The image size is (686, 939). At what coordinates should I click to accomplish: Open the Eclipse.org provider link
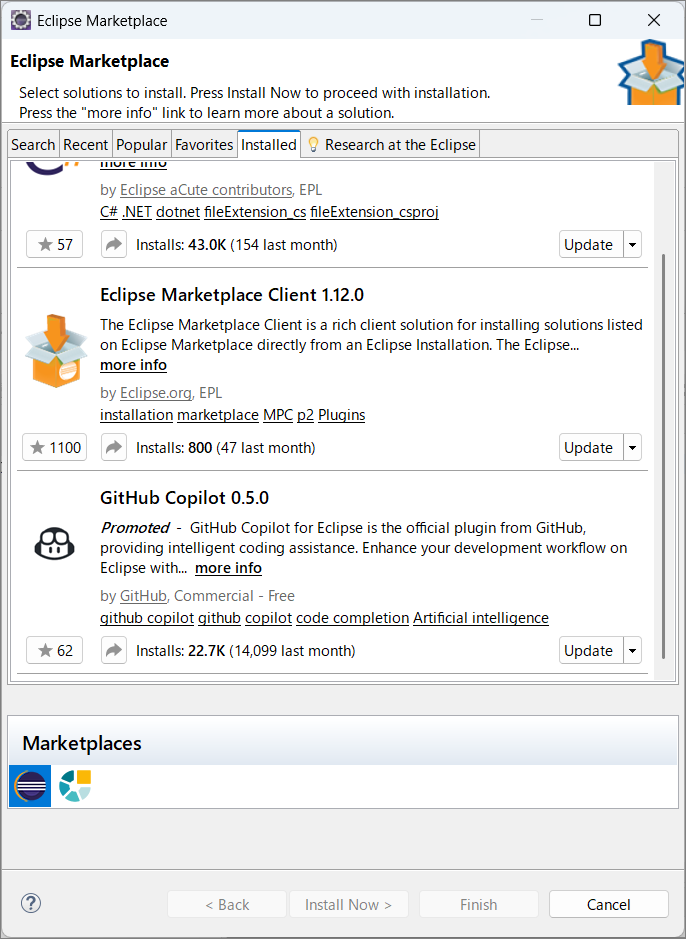click(x=156, y=393)
